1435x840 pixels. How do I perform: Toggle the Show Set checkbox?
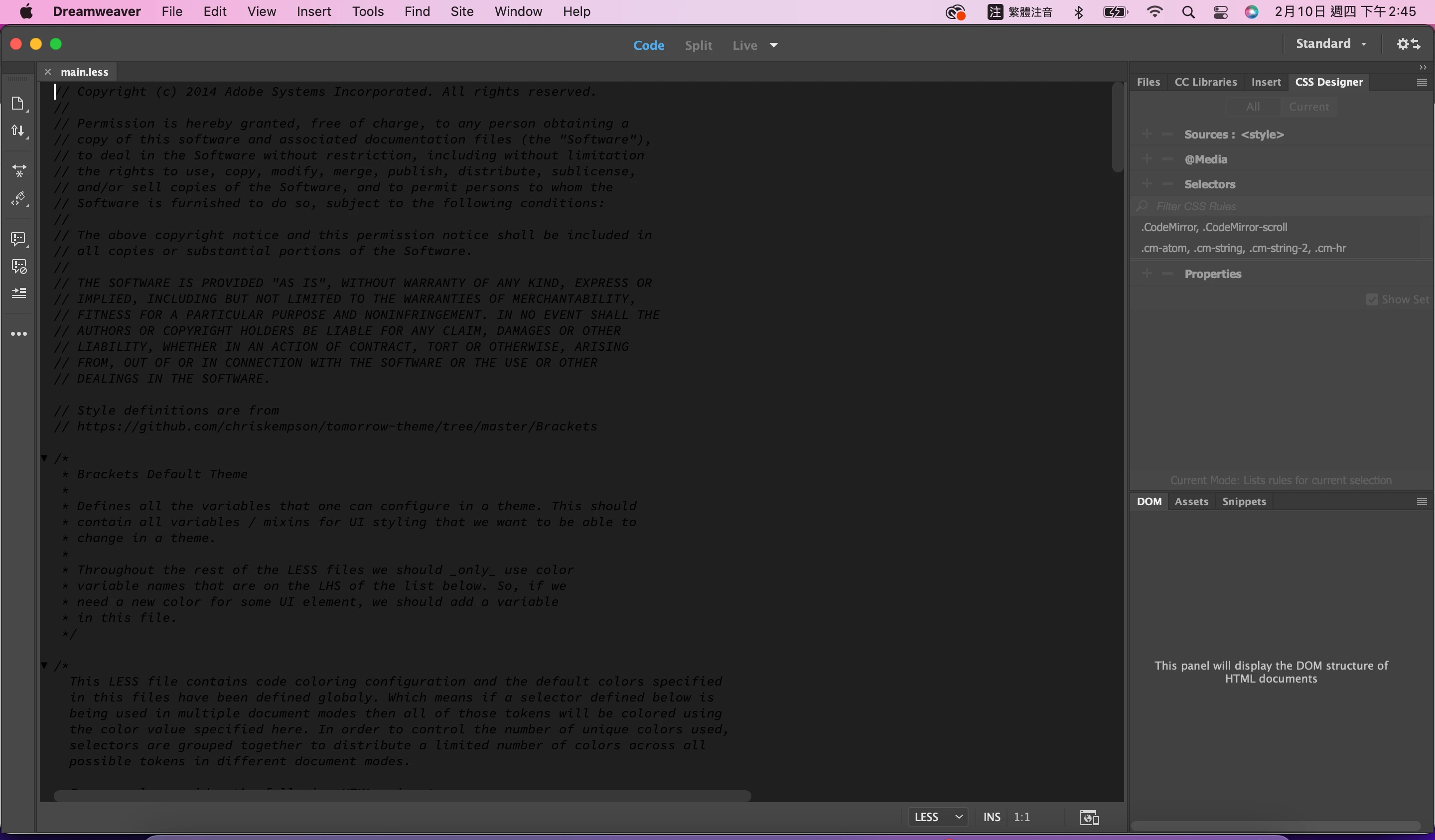(1372, 299)
